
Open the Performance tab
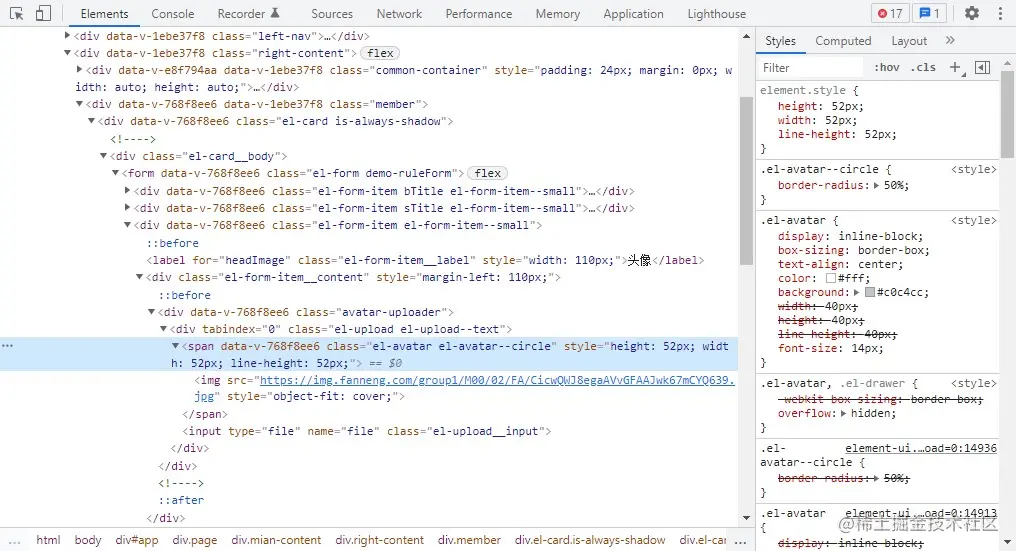click(479, 14)
